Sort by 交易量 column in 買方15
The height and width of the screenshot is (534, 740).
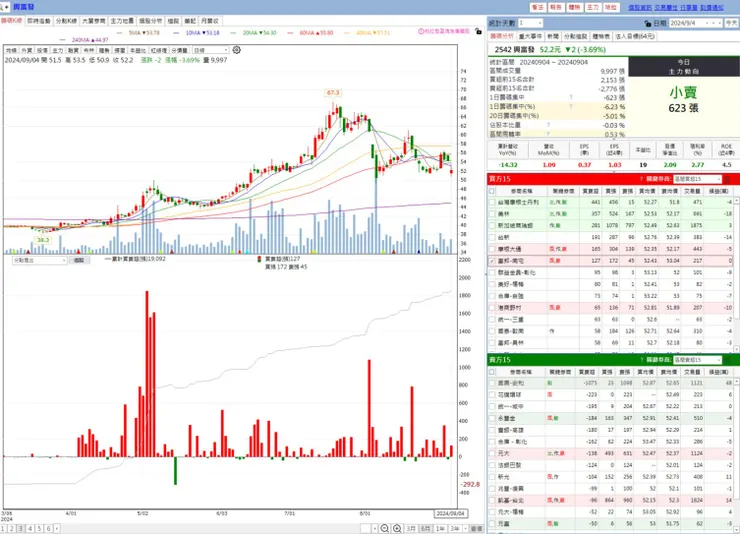692,191
